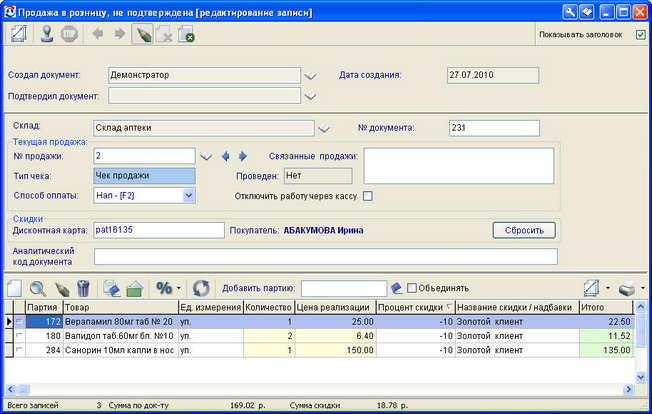Click the 'Итого' column header
This screenshot has width=652, height=414.
pos(606,308)
